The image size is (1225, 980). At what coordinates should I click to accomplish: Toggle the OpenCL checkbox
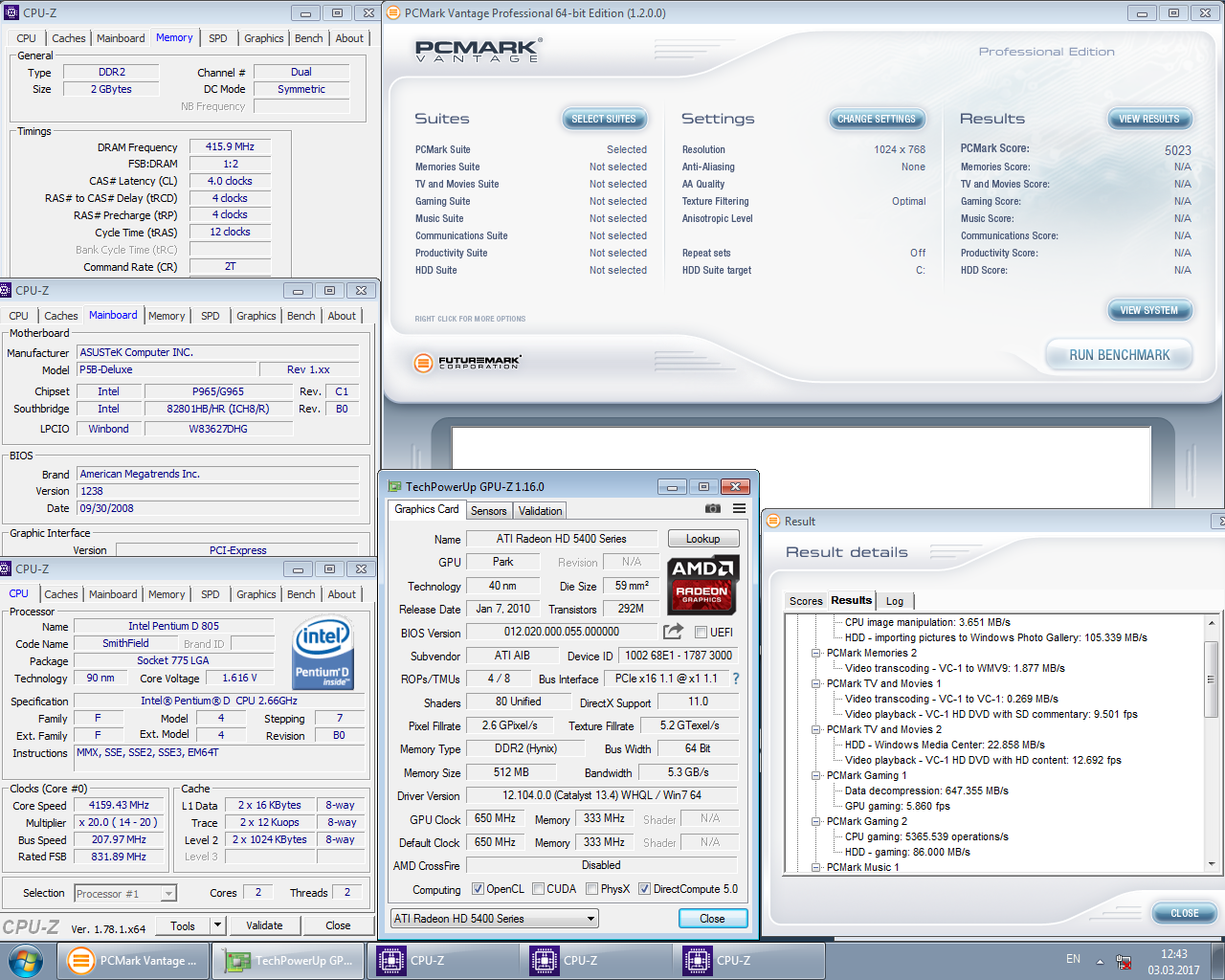(478, 889)
